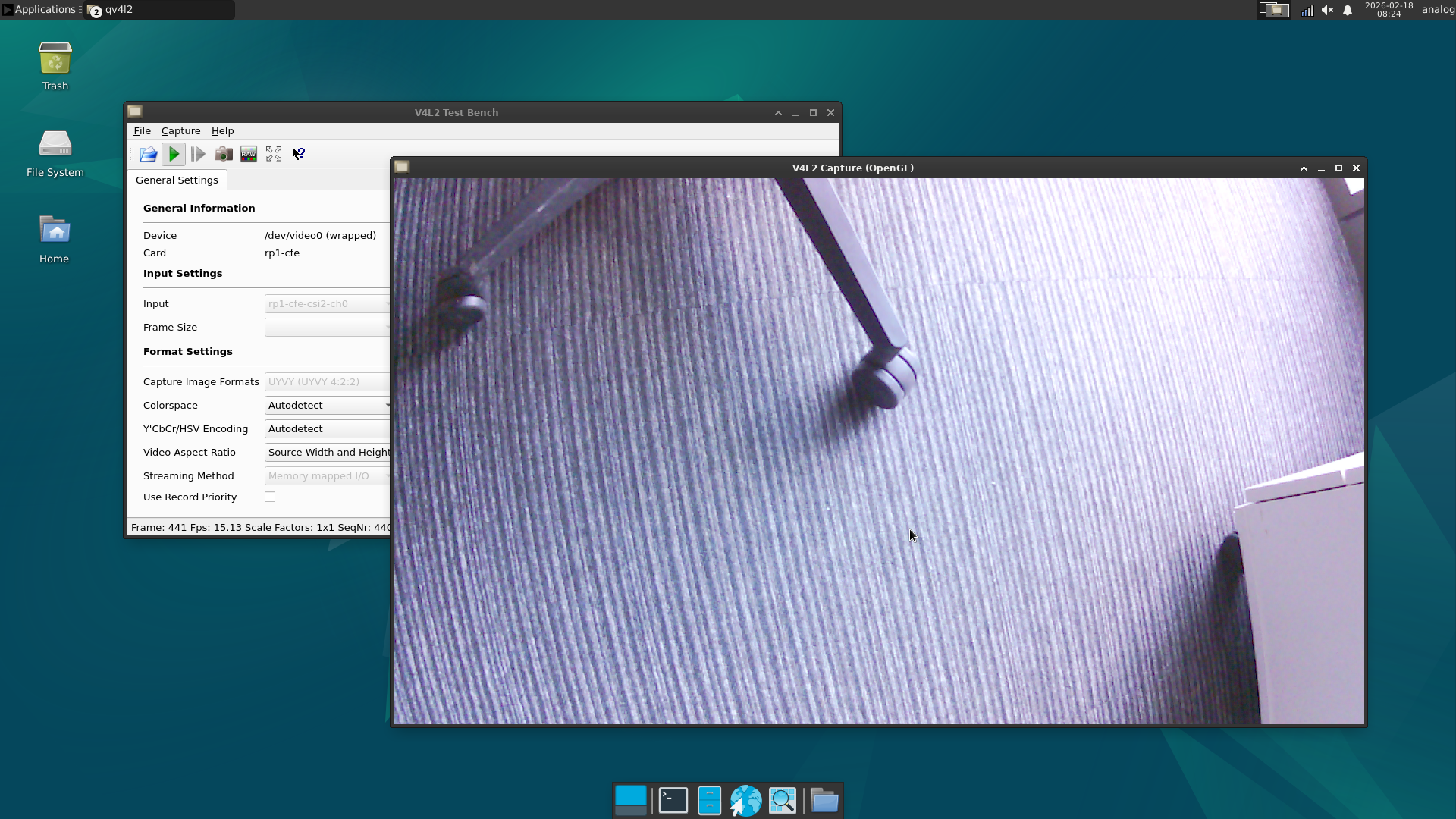Toggle the green Start Capturing button
This screenshot has height=819, width=1456.
(174, 154)
